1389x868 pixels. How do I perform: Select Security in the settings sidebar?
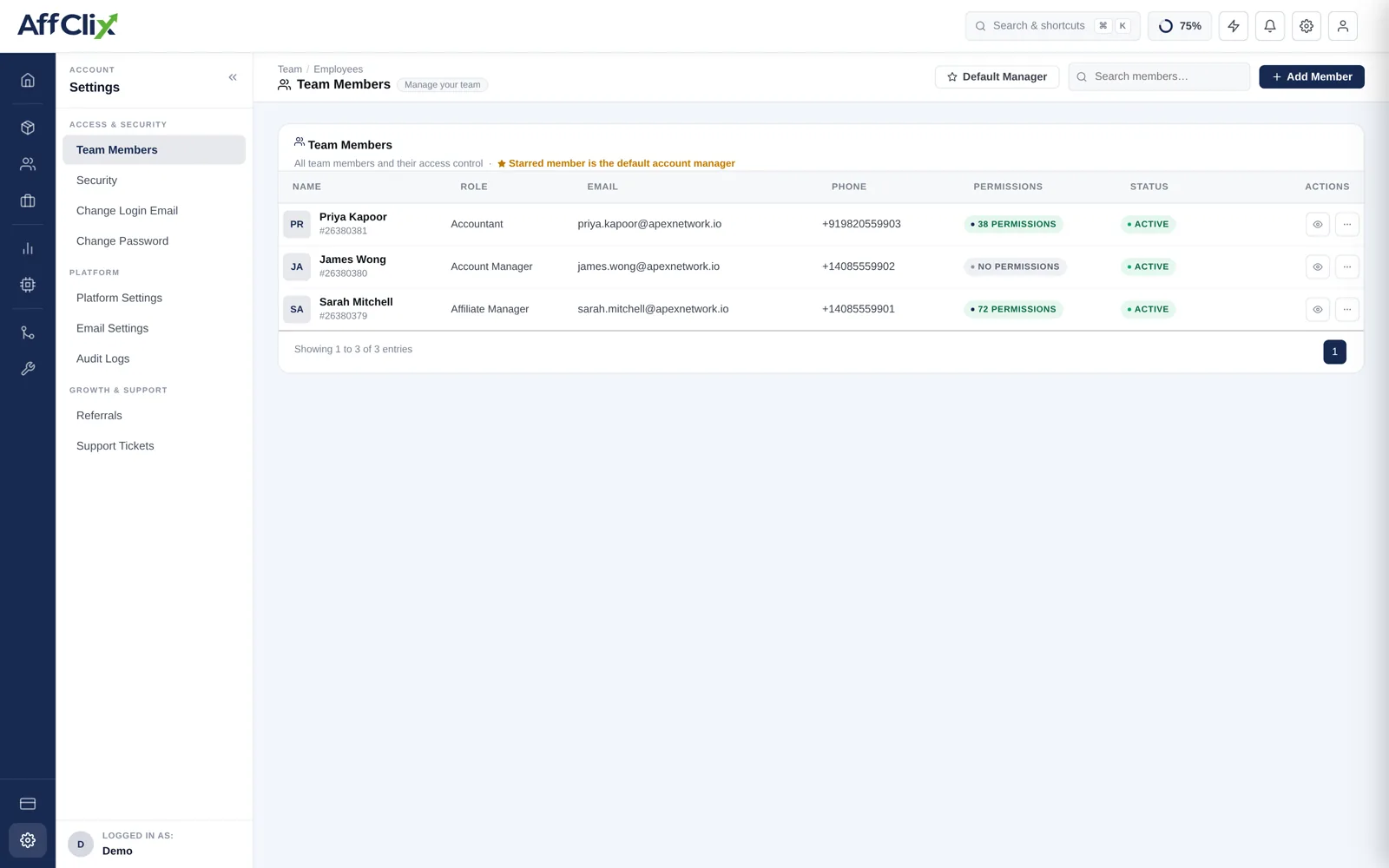pos(155,181)
